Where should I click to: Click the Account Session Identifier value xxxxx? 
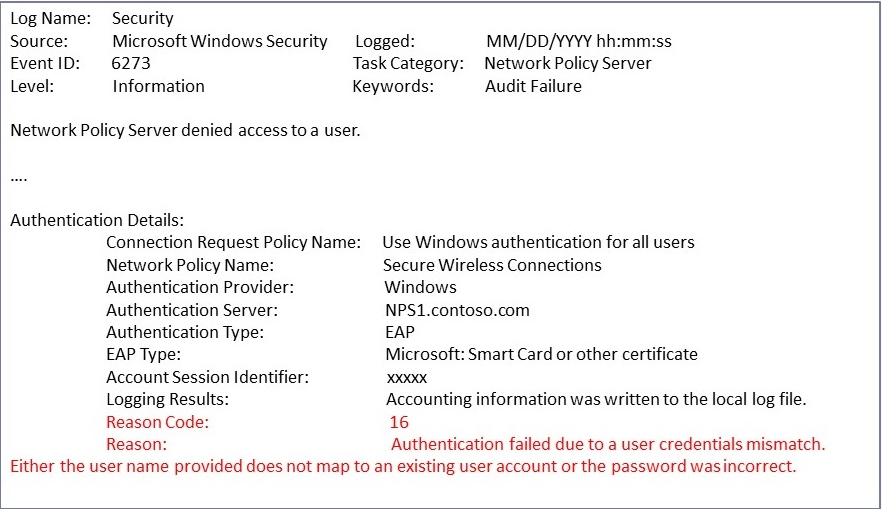407,377
